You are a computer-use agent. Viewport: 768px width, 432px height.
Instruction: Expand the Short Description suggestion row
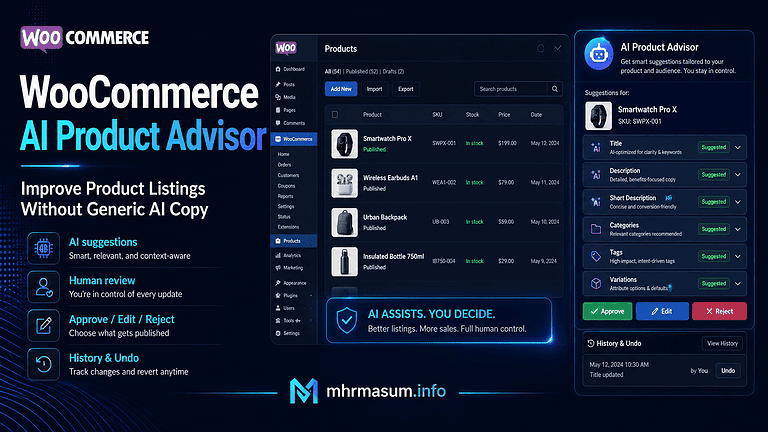(738, 202)
